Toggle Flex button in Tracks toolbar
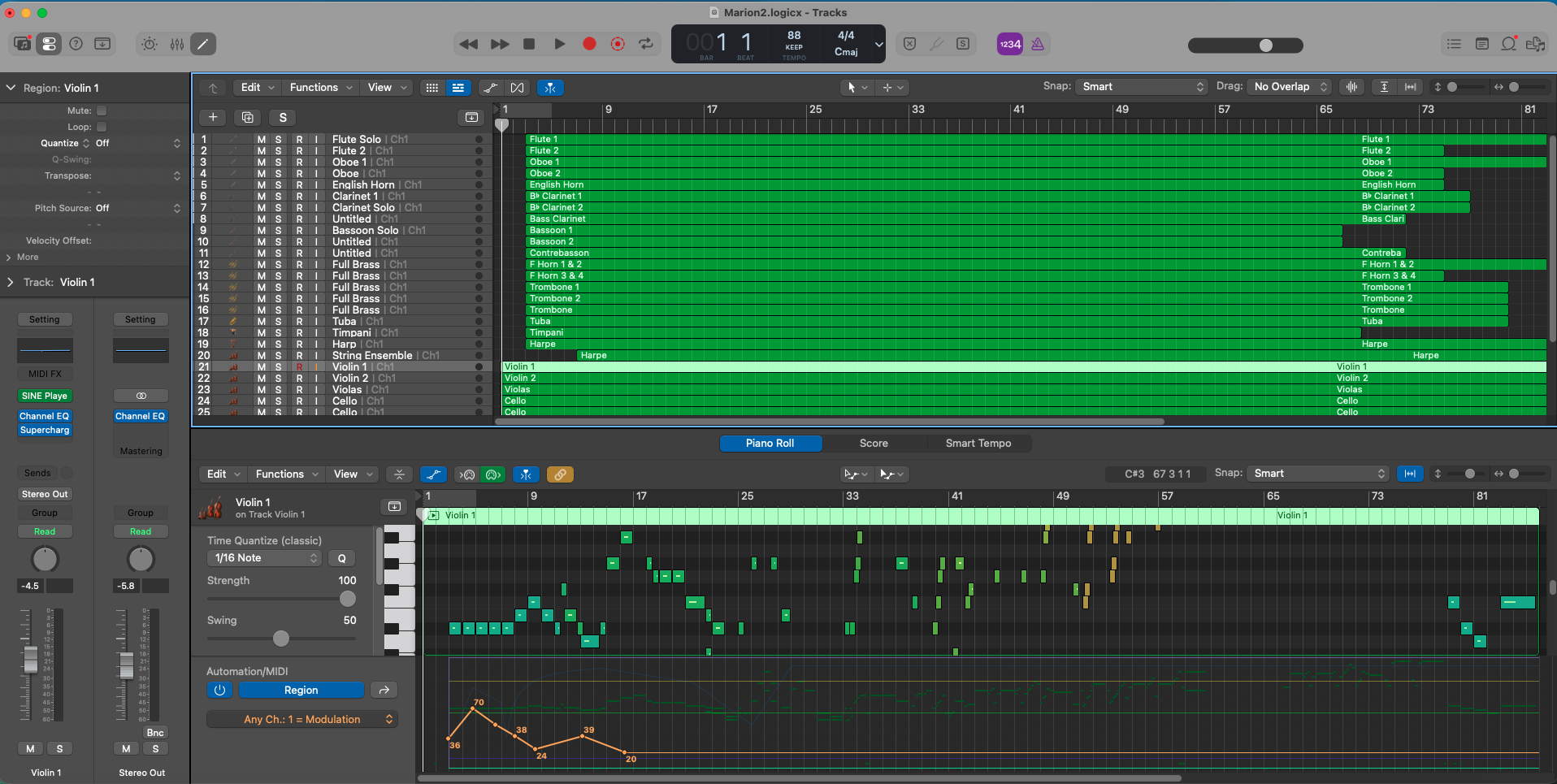Image resolution: width=1557 pixels, height=784 pixels. click(517, 88)
